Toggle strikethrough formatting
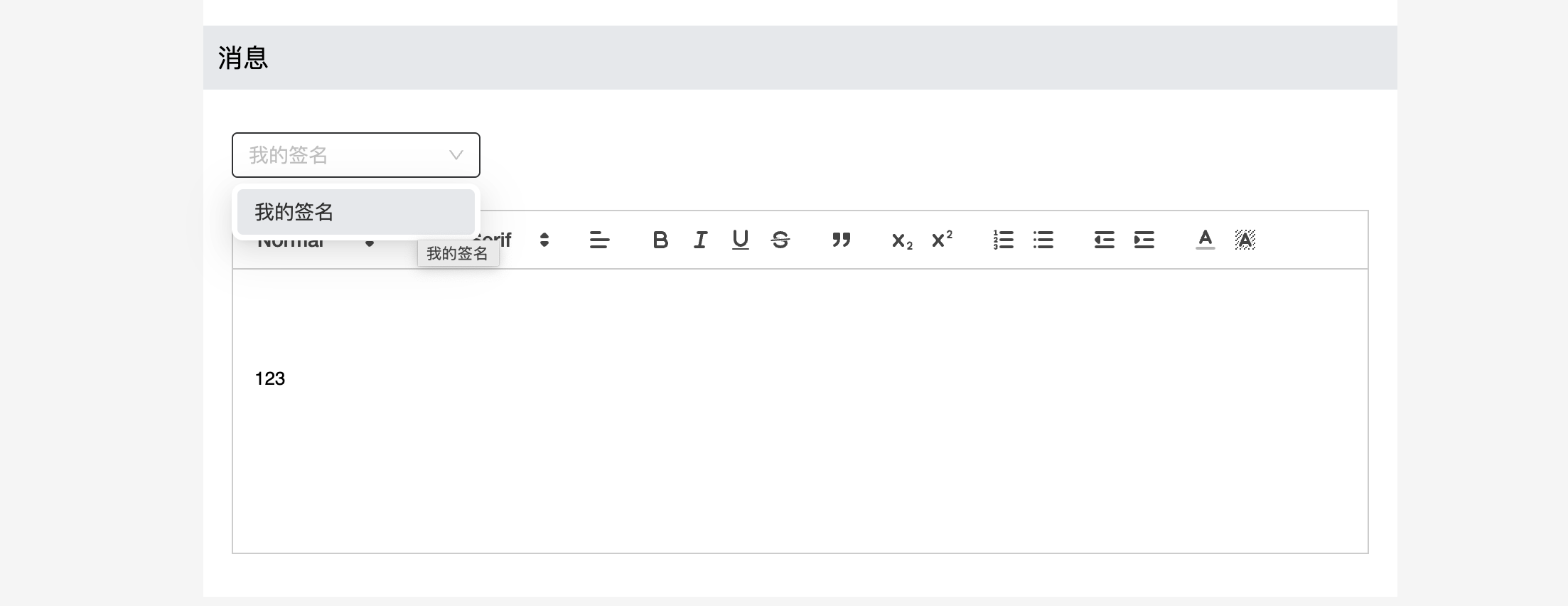Image resolution: width=1568 pixels, height=606 pixels. click(780, 240)
